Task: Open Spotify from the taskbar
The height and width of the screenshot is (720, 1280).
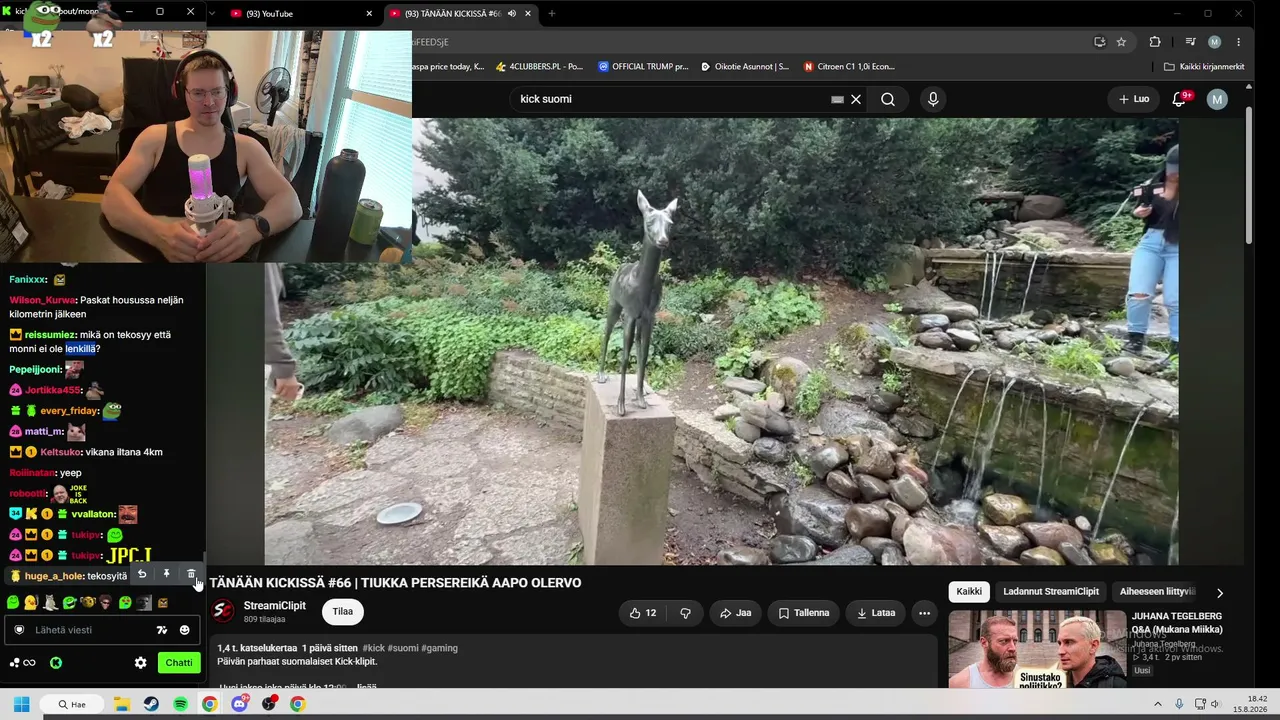Action: (x=180, y=704)
